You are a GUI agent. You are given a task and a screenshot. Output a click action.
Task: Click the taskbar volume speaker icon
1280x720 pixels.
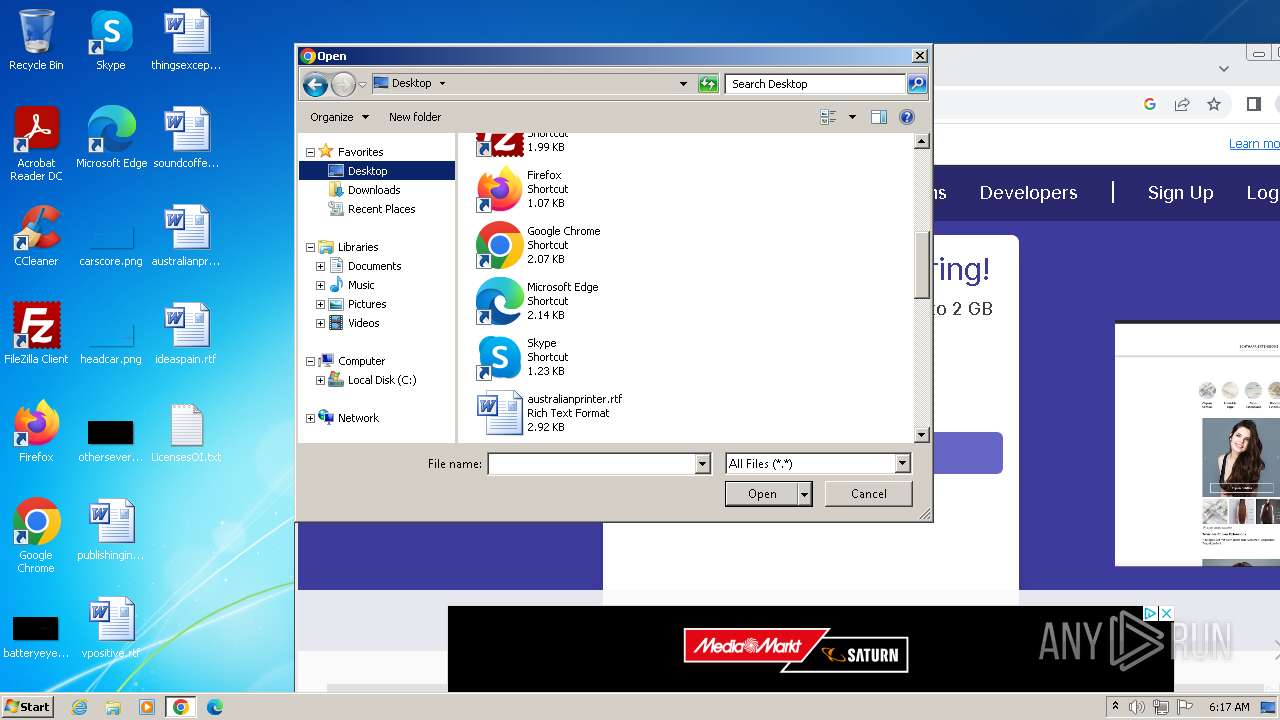coord(1137,707)
